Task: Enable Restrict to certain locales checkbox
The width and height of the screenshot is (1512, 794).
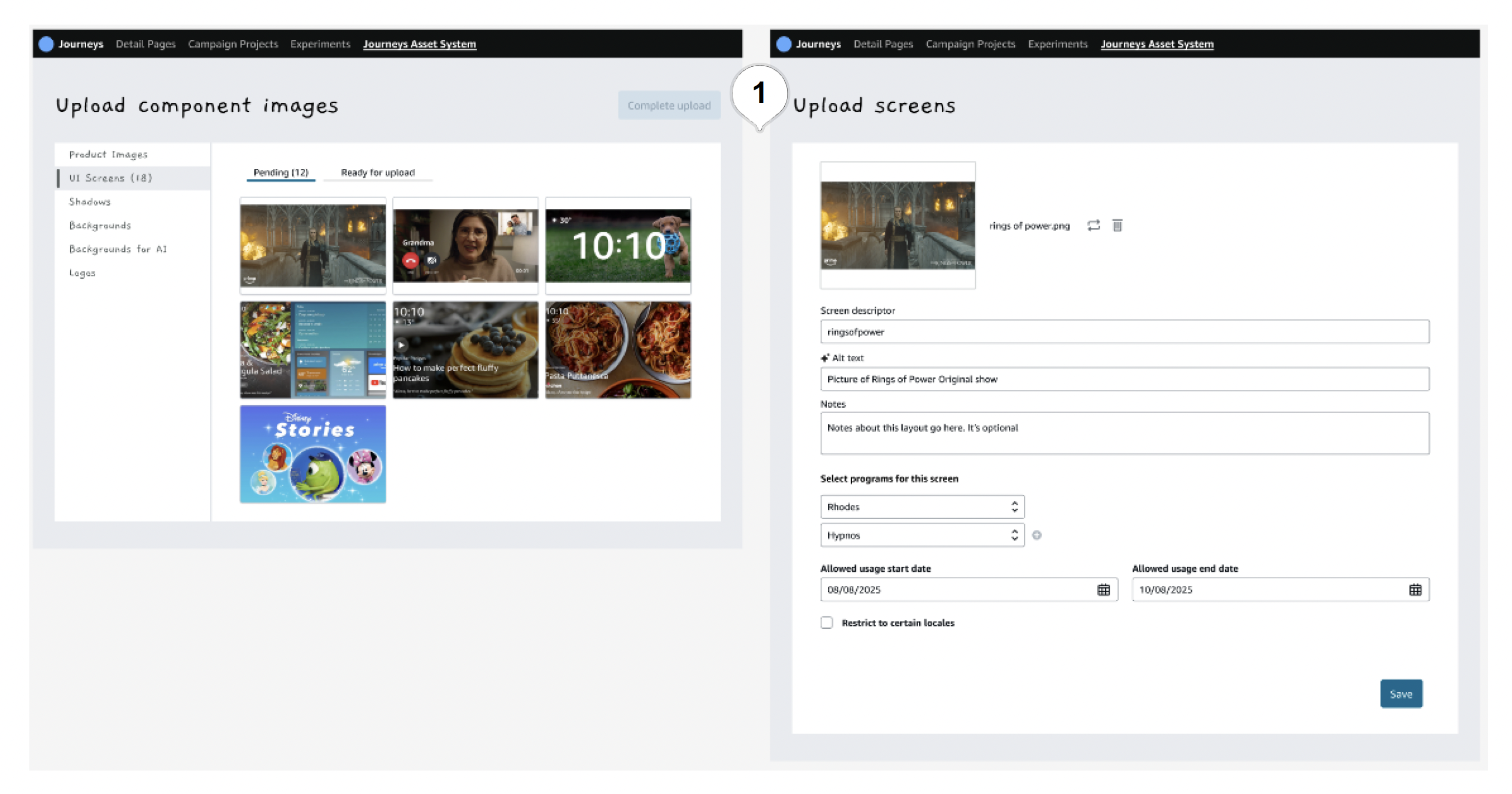Action: point(826,623)
